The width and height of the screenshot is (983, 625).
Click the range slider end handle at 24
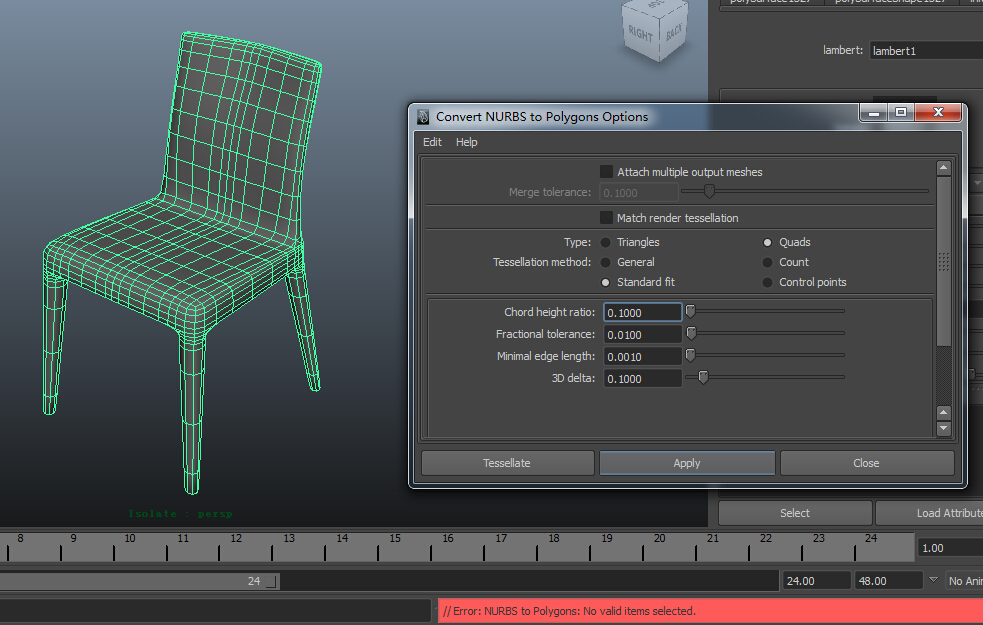(271, 582)
